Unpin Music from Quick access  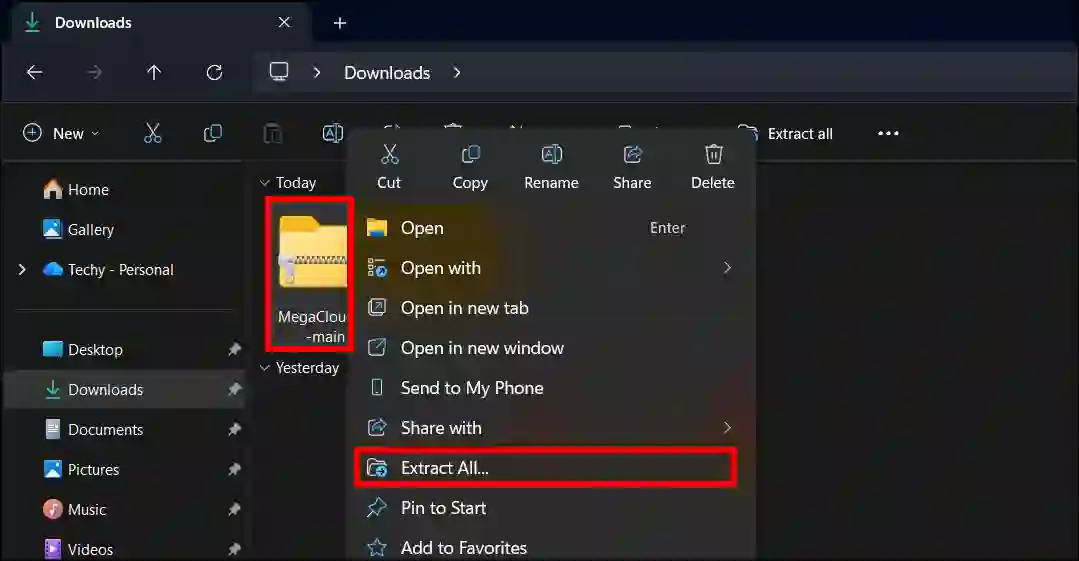coord(235,509)
